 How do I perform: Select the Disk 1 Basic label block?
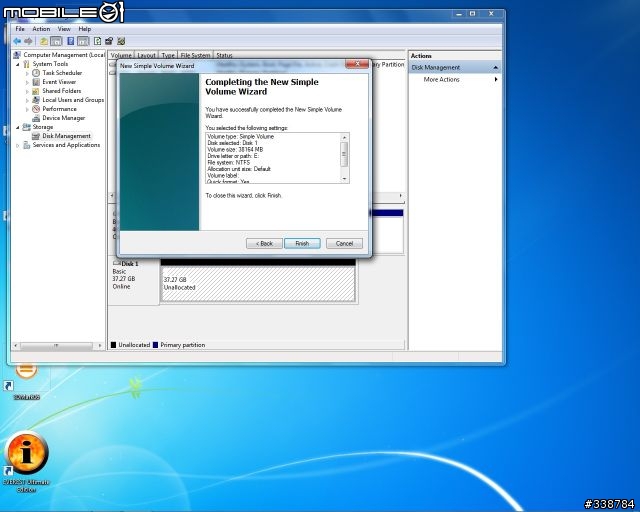pos(134,282)
